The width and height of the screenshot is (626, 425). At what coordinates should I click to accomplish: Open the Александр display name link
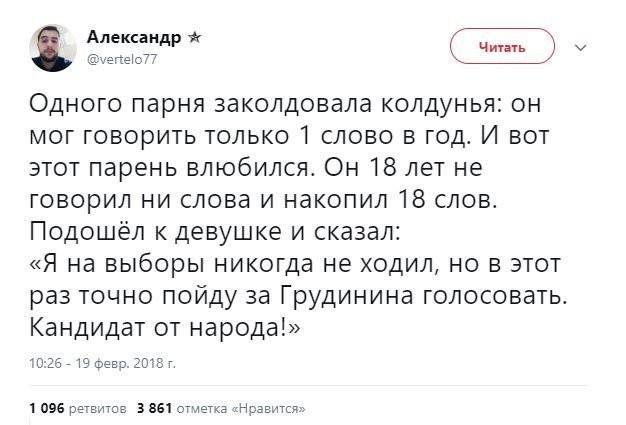click(133, 37)
